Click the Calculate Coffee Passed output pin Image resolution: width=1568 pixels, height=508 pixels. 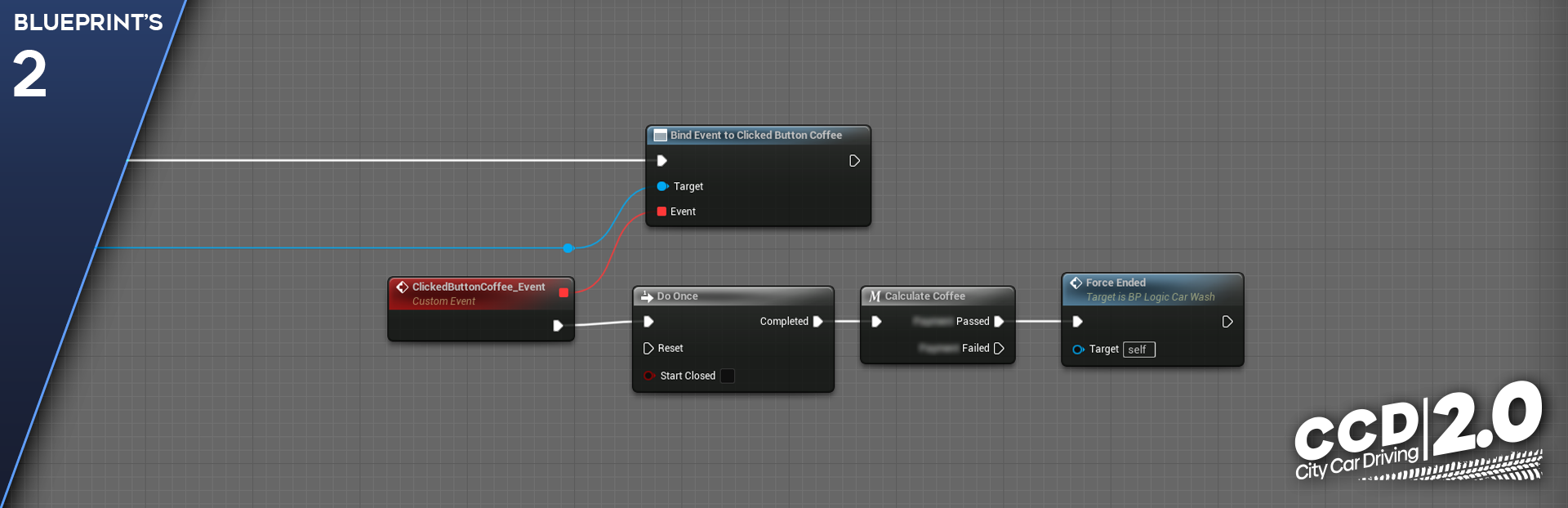999,322
